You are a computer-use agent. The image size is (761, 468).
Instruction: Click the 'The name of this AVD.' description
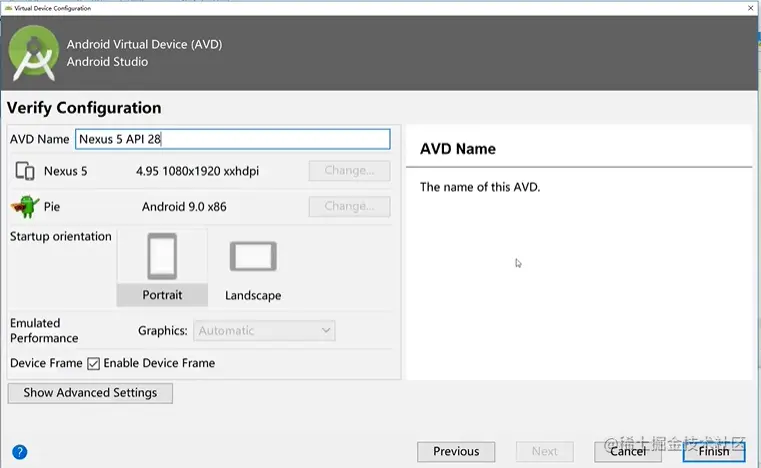pos(480,187)
